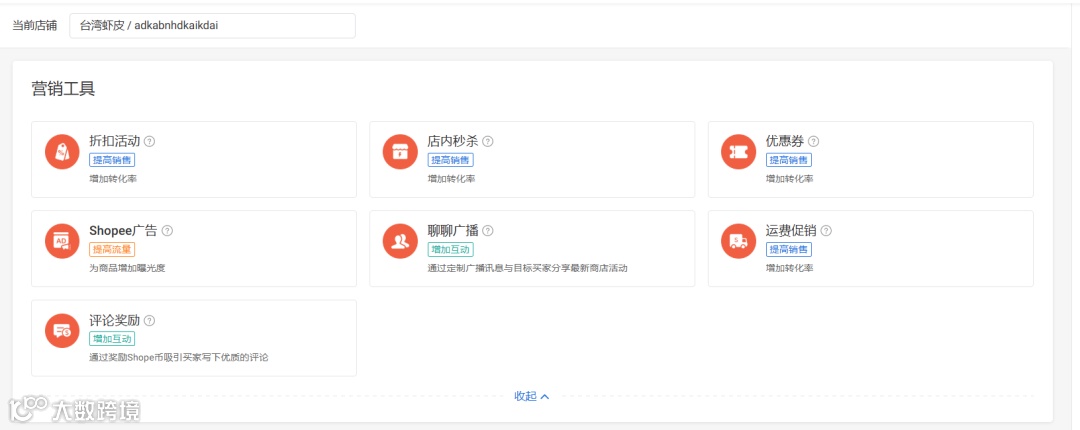Screen dimensions: 1080x430
Task: Open the Shopee广告 AD icon
Action: [x=62, y=241]
